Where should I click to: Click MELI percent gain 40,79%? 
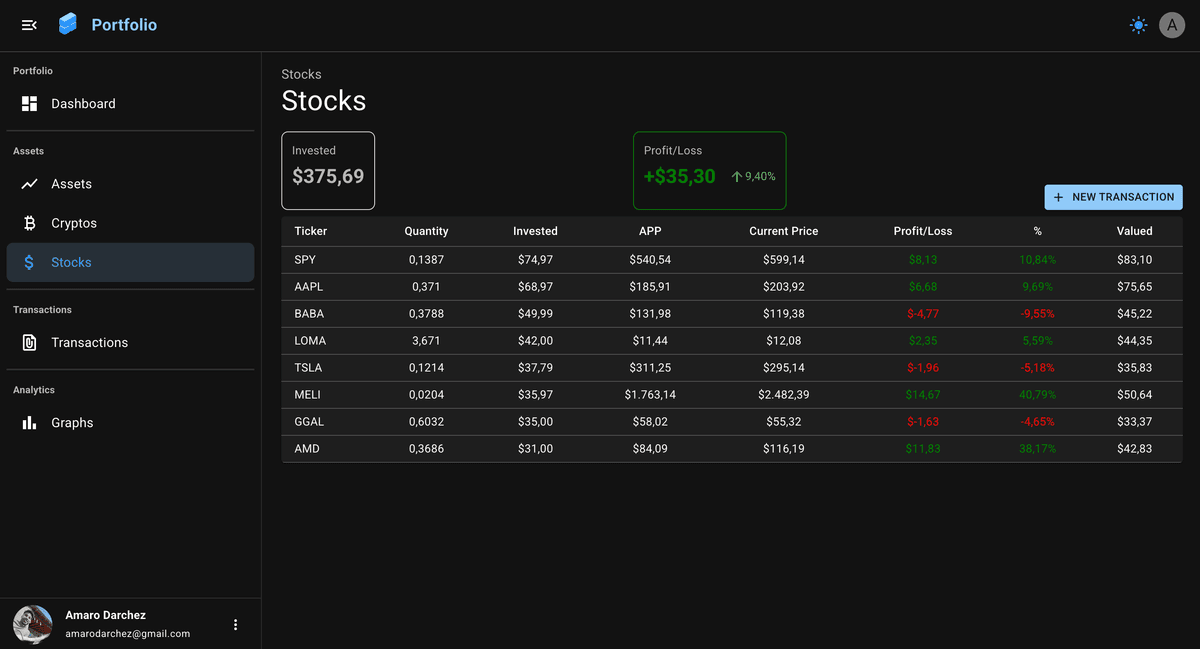pos(1038,395)
